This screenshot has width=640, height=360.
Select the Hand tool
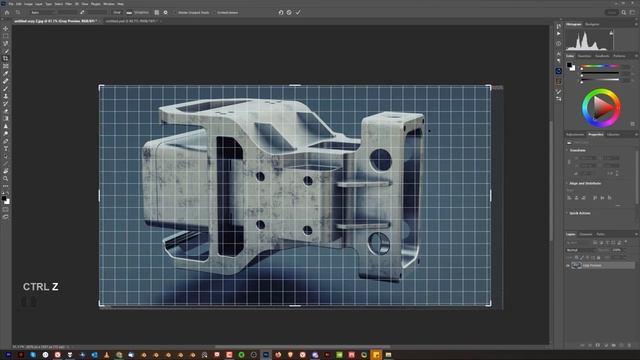[6, 171]
